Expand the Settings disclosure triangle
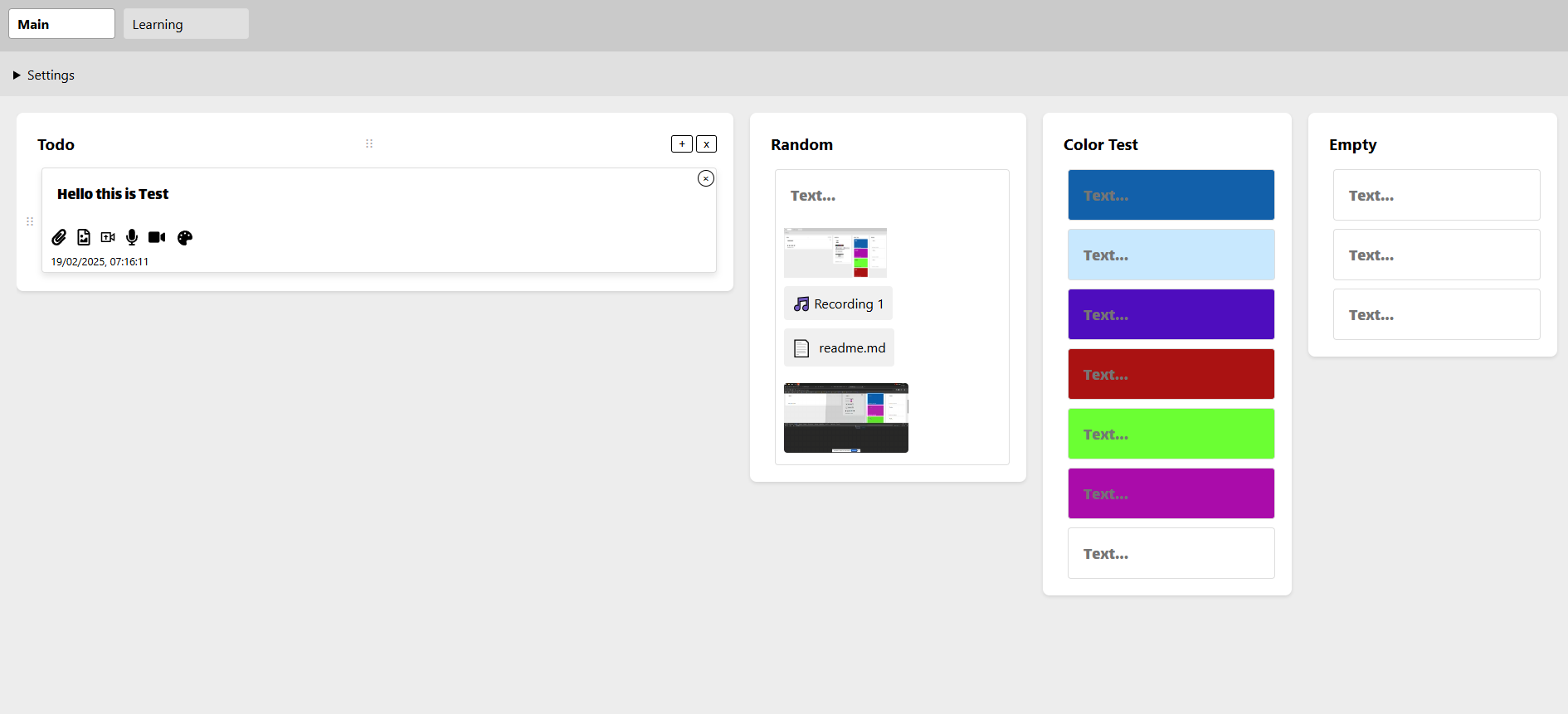1568x714 pixels. click(x=17, y=75)
